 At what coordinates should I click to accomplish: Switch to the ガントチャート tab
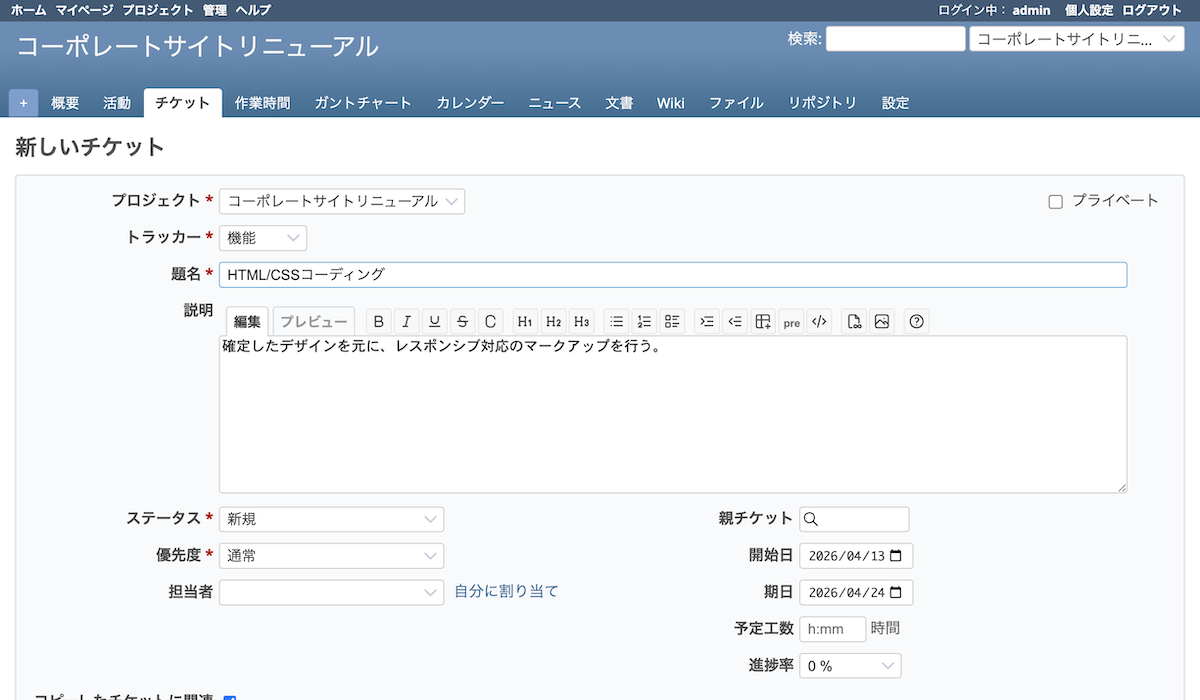point(363,103)
